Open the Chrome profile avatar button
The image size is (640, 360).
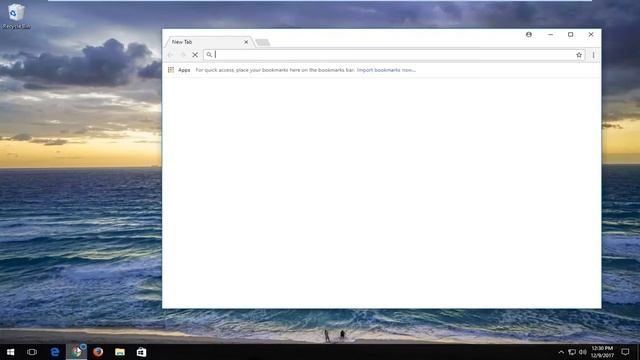[529, 35]
